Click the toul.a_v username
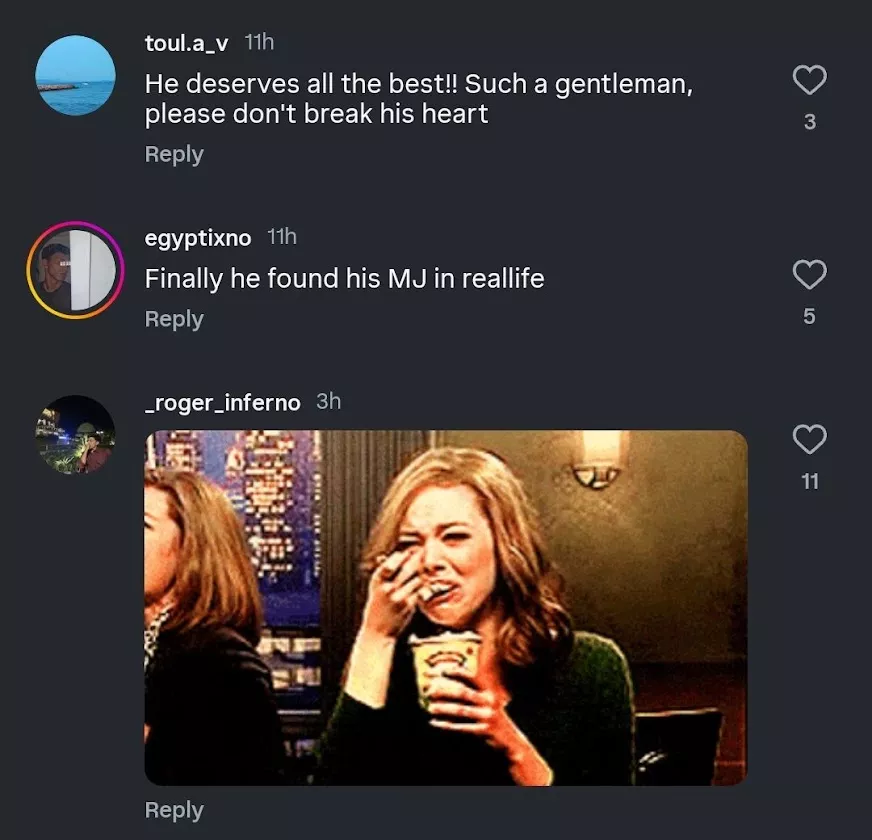 click(x=186, y=43)
